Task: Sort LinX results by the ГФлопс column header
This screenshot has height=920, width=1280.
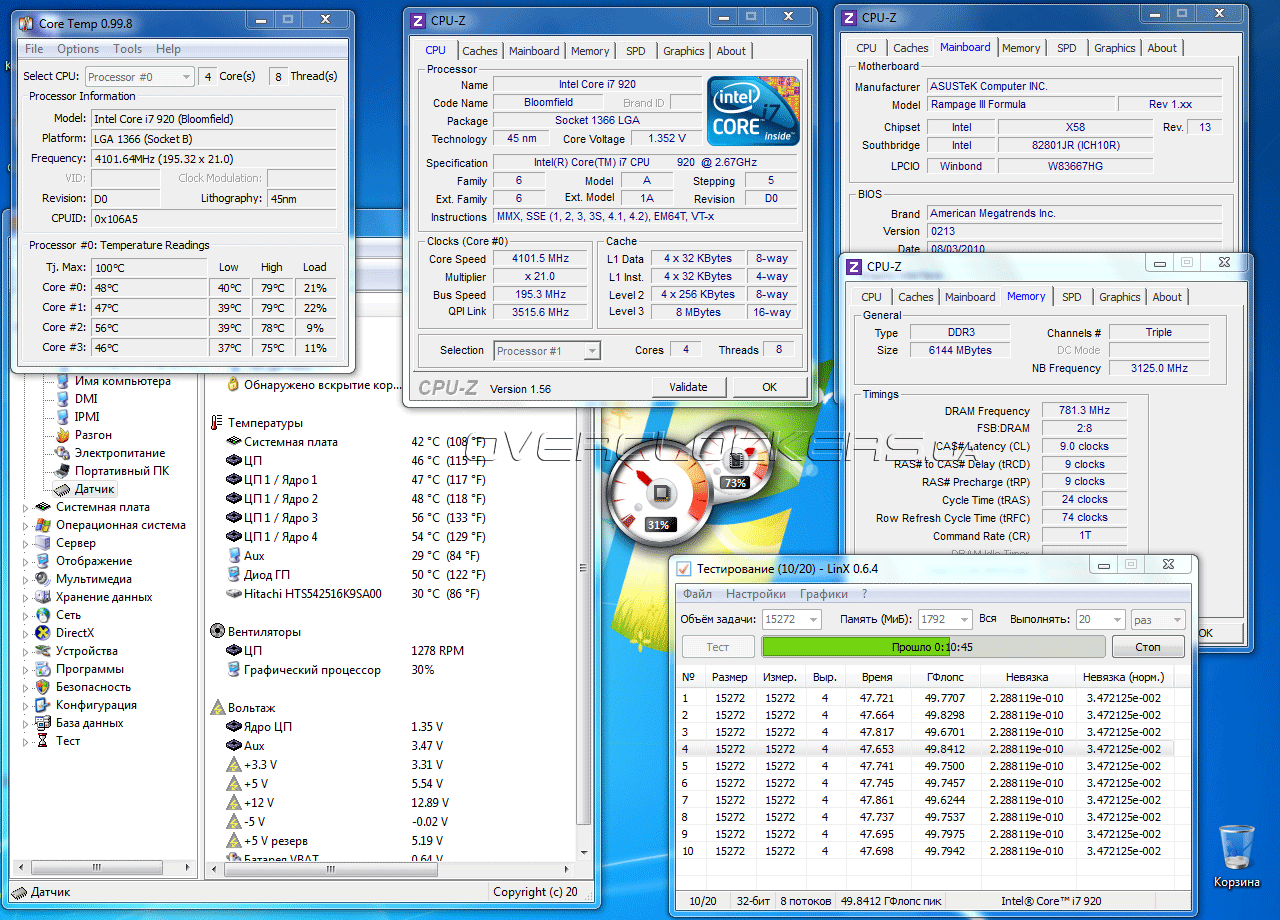Action: pyautogui.click(x=945, y=677)
